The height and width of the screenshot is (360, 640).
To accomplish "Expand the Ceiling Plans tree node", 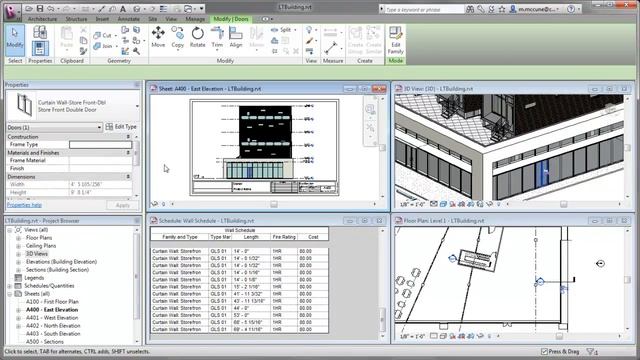I will click(18, 246).
